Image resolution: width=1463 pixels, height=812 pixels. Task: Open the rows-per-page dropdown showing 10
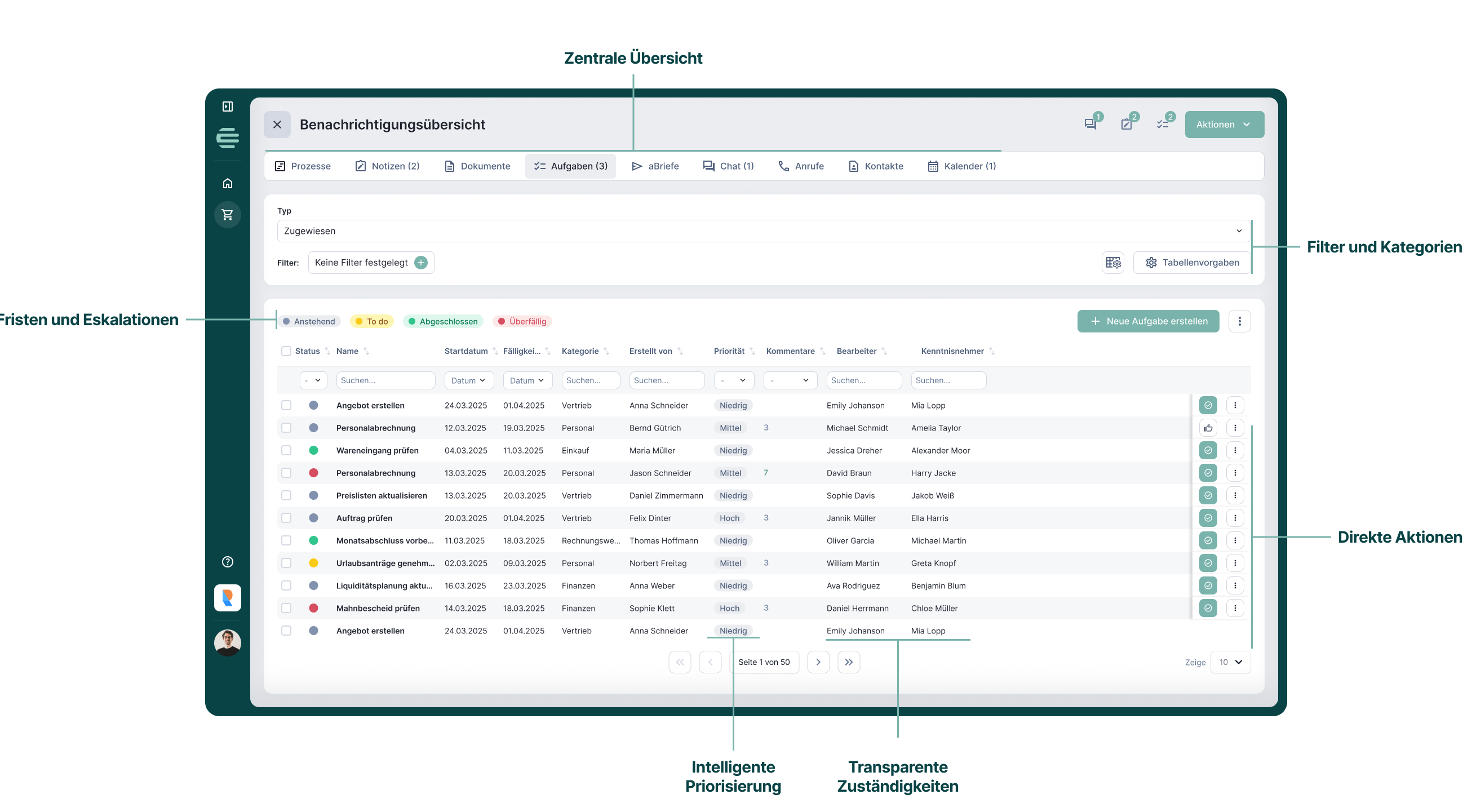coord(1230,662)
